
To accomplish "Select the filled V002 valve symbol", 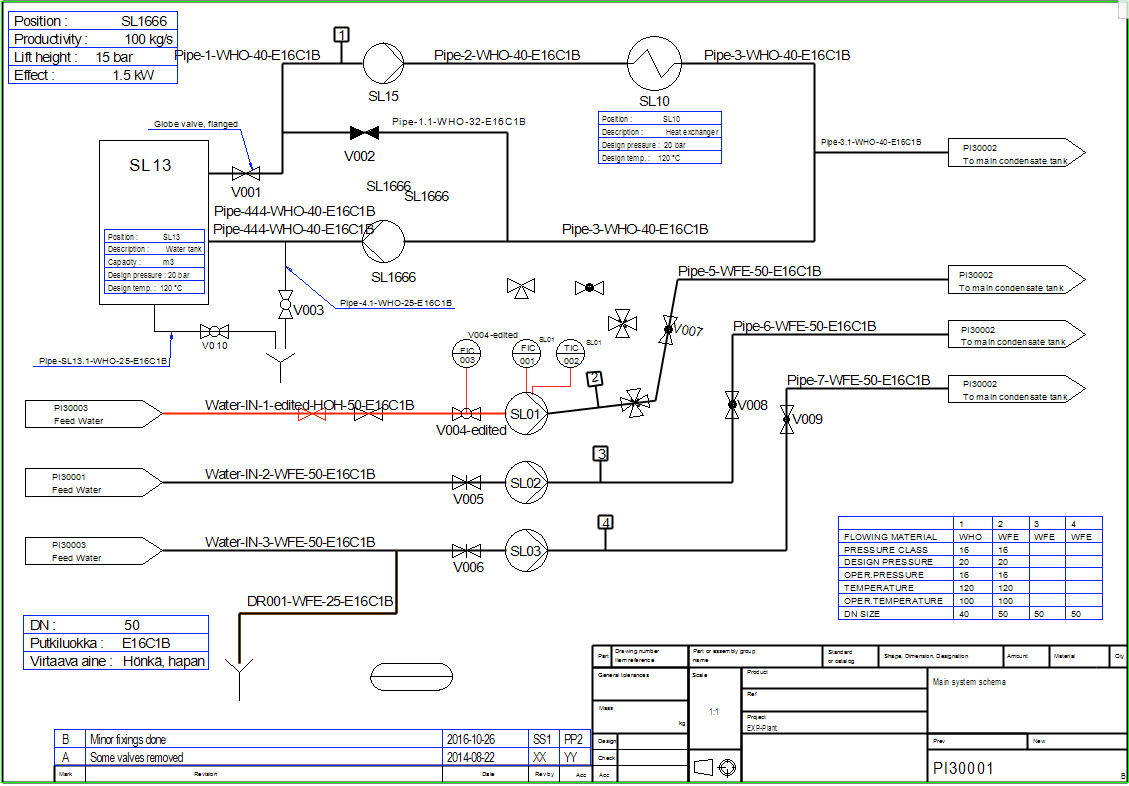I will [359, 132].
